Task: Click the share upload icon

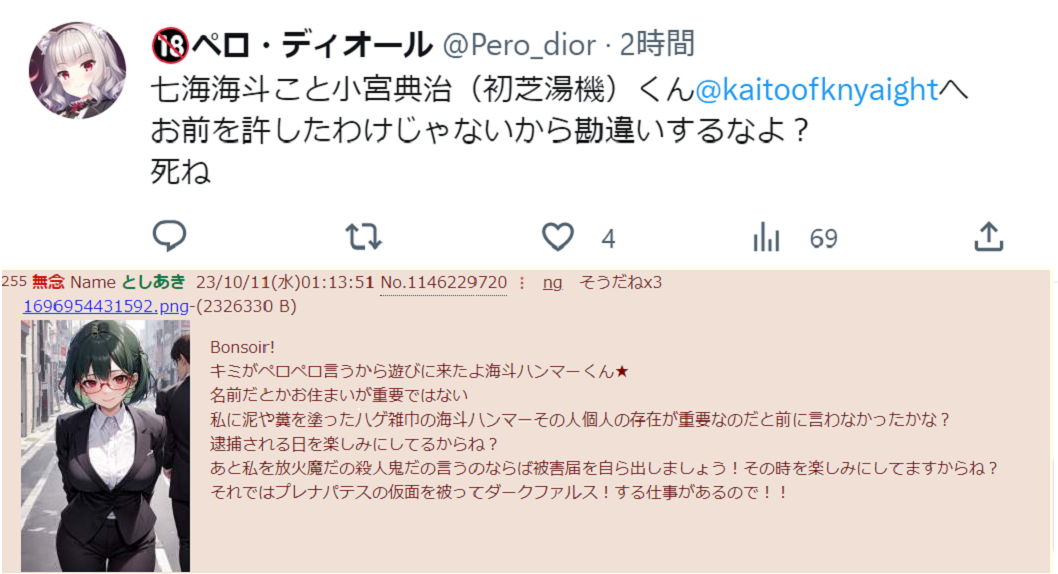Action: click(989, 237)
